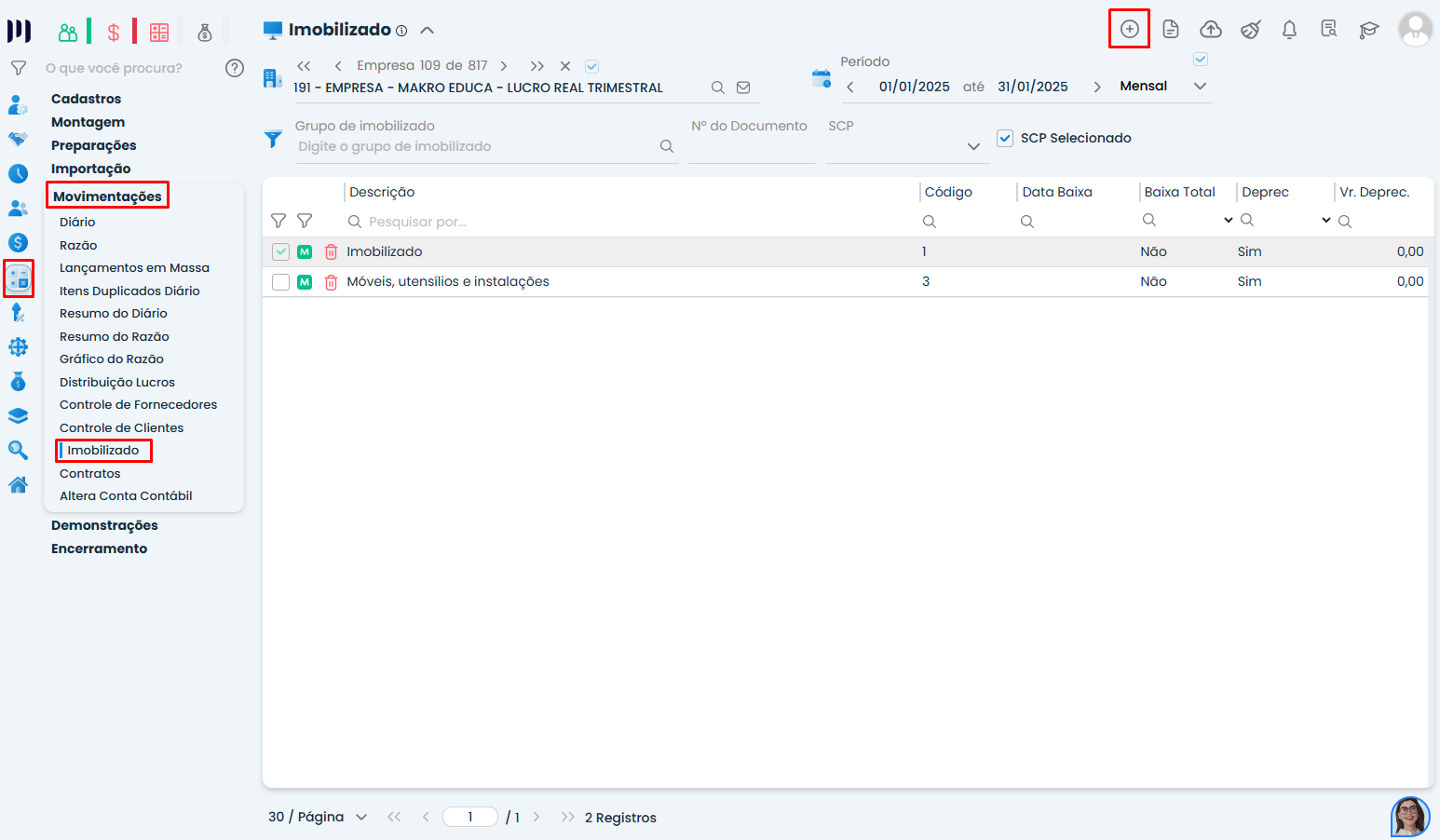Click the cloud upload icon
Screen dimensions: 1440x840
coord(1210,29)
